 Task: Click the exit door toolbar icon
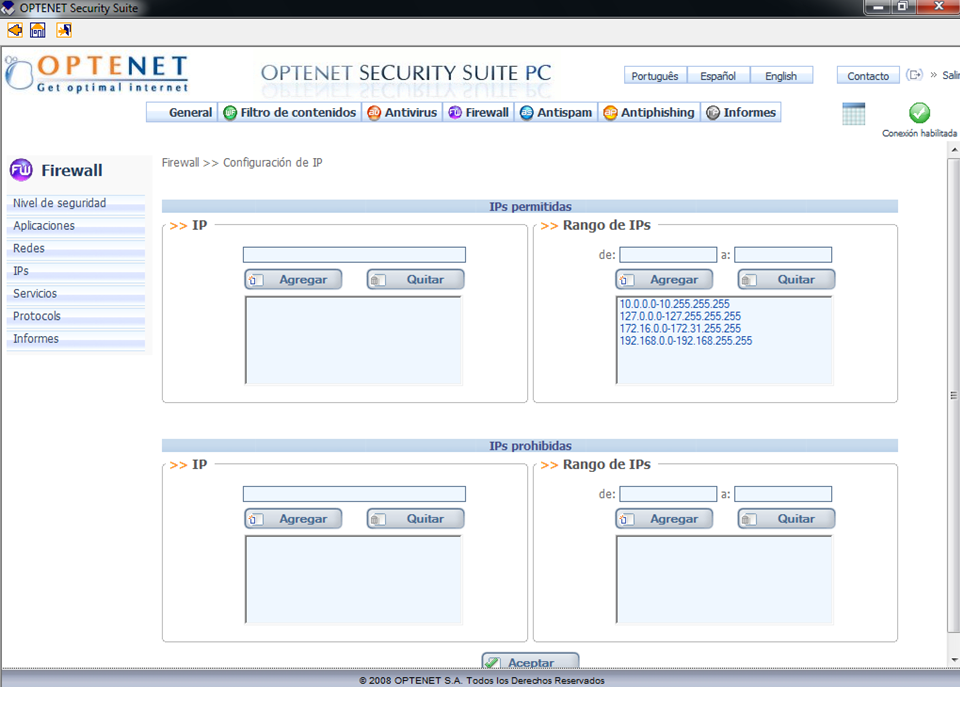click(x=63, y=30)
